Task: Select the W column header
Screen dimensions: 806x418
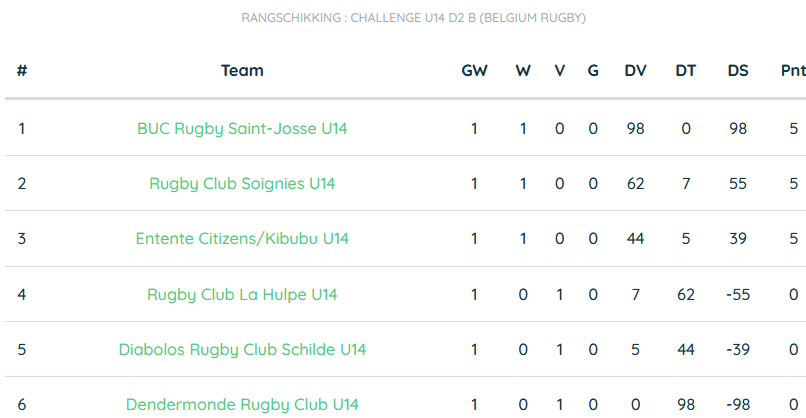Action: click(523, 70)
